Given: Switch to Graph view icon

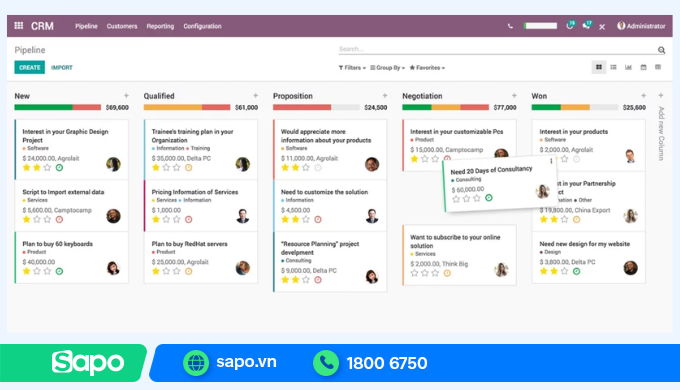Looking at the screenshot, I should (x=628, y=67).
